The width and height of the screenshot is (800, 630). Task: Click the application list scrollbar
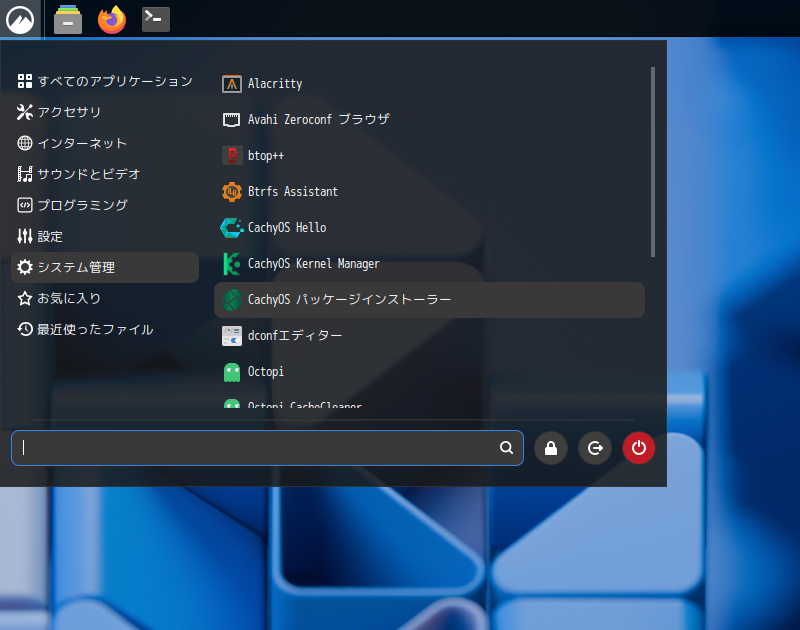tap(653, 162)
